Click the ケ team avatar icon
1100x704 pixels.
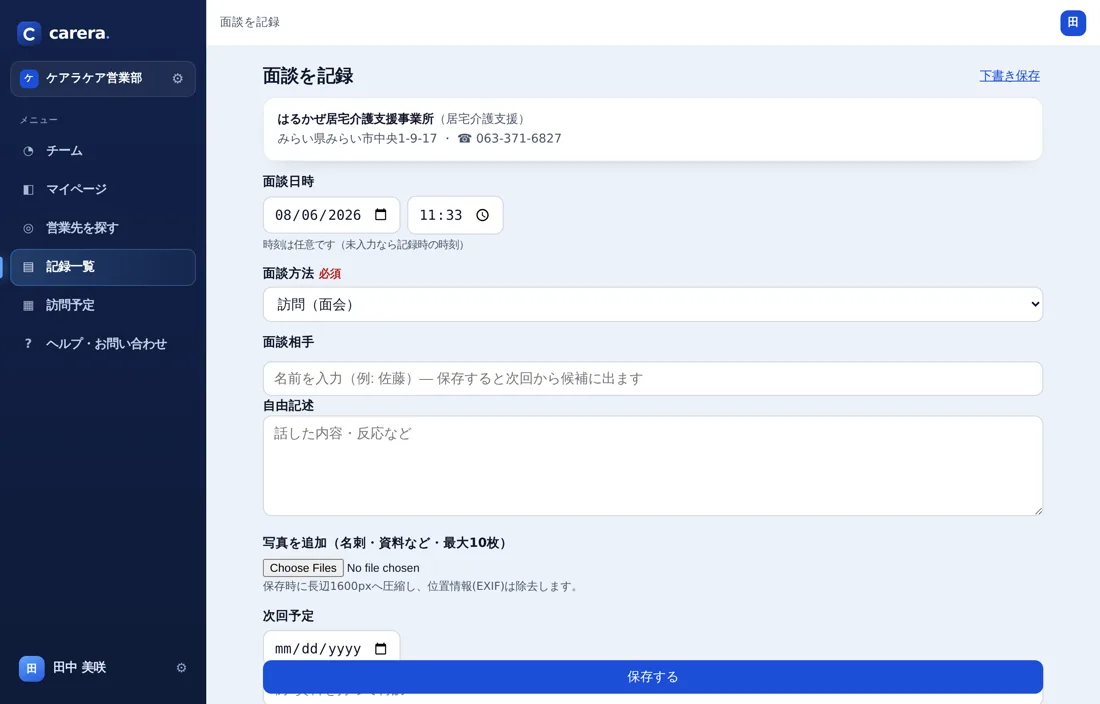(x=29, y=79)
